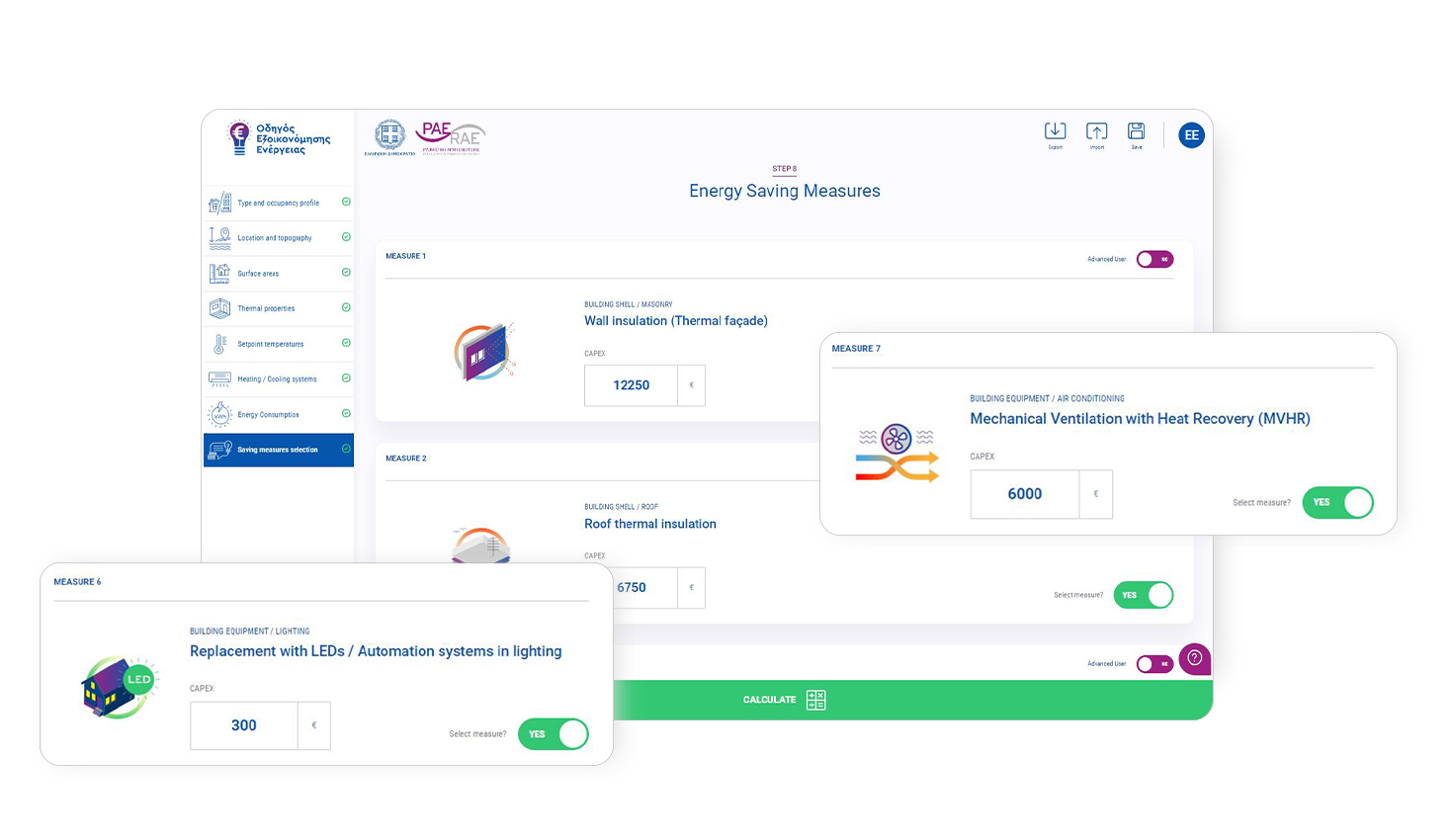Viewport: 1452px width, 840px height.
Task: Disable the MVHR Select measure toggle
Action: point(1337,502)
